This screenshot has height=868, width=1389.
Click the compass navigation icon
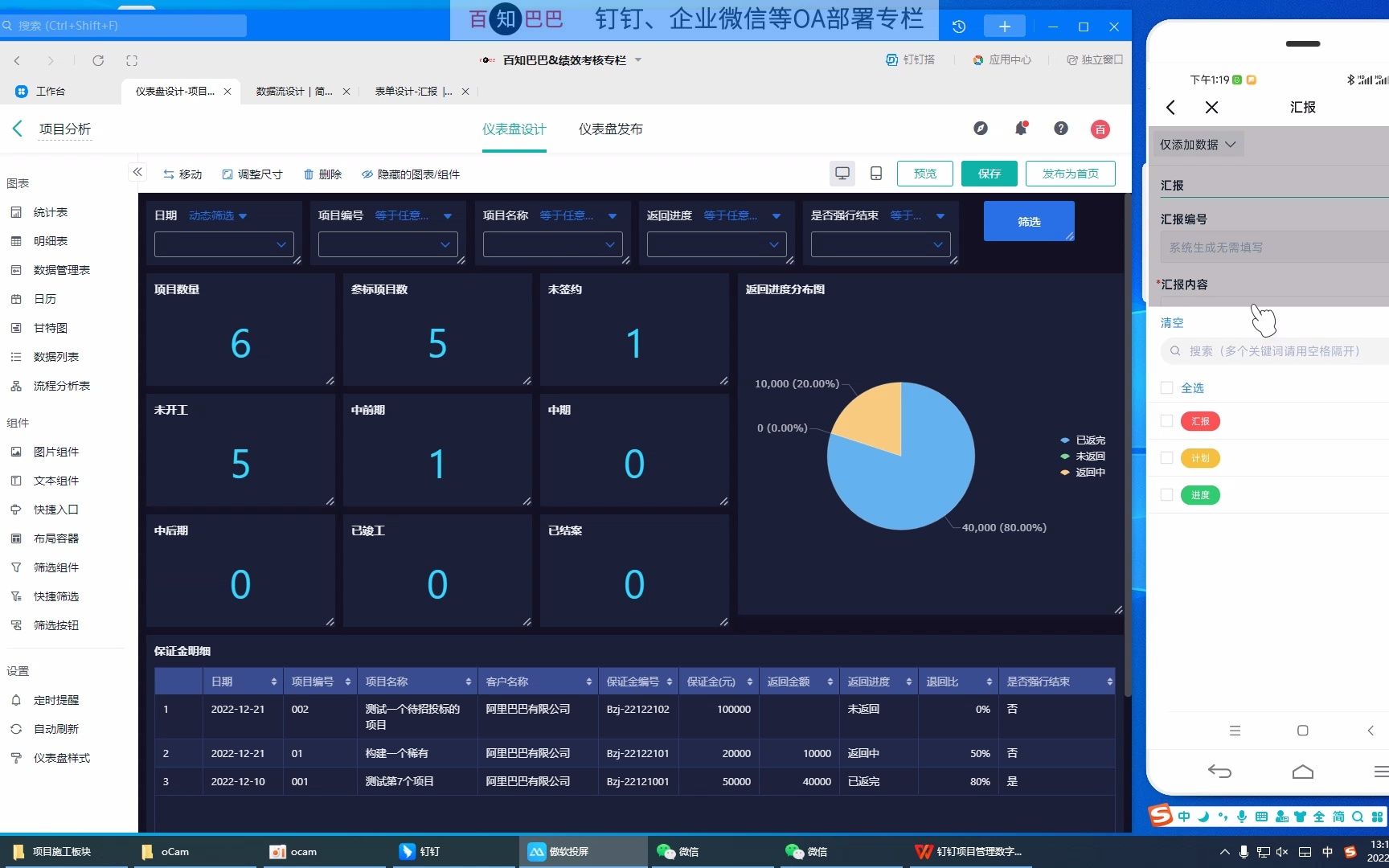(x=981, y=129)
